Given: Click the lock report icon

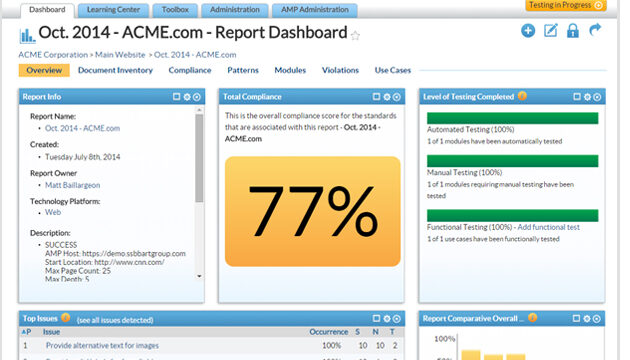Looking at the screenshot, I should point(573,31).
